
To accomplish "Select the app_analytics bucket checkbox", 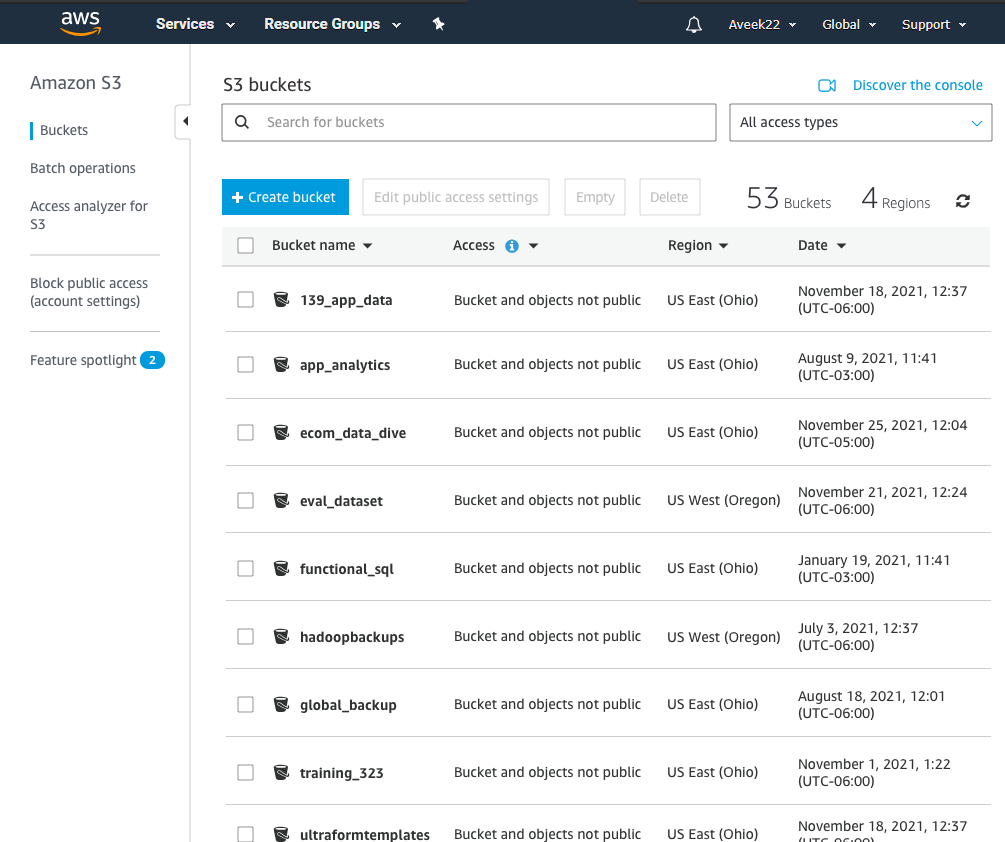I will click(245, 365).
